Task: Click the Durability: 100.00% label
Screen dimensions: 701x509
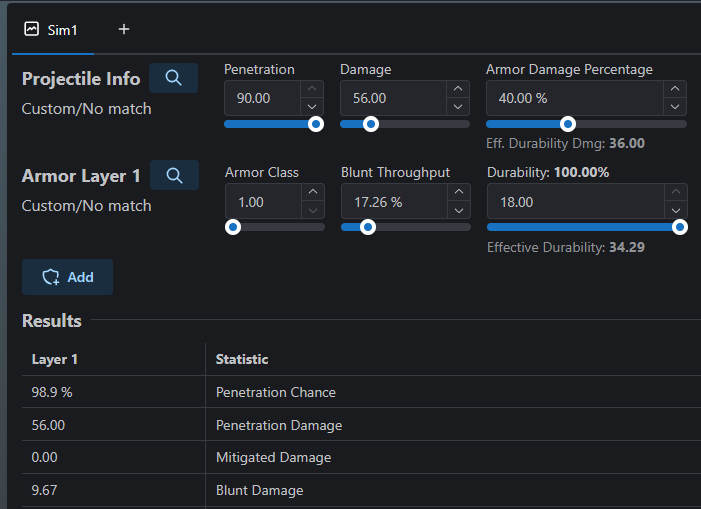Action: coord(548,172)
